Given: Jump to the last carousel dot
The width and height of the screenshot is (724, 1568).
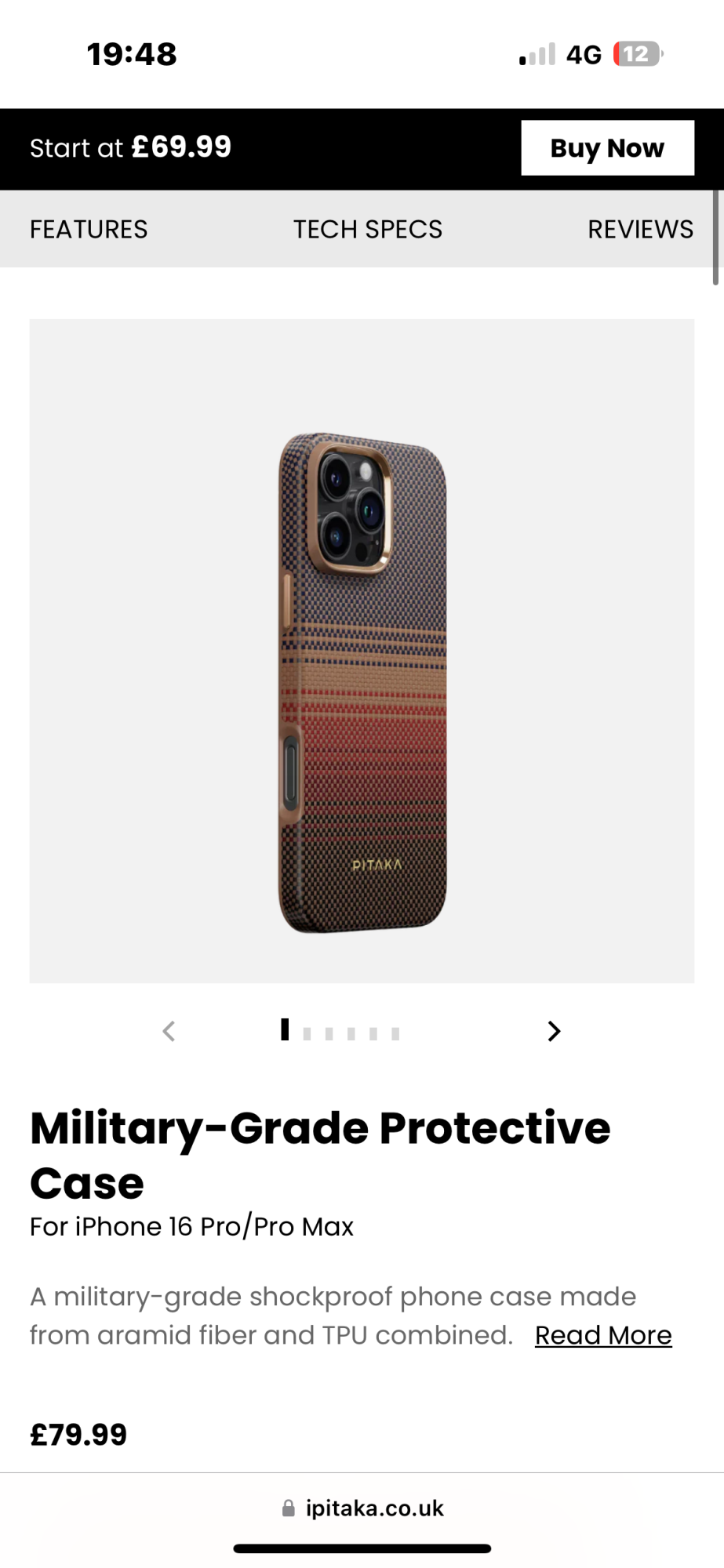Looking at the screenshot, I should (395, 1034).
